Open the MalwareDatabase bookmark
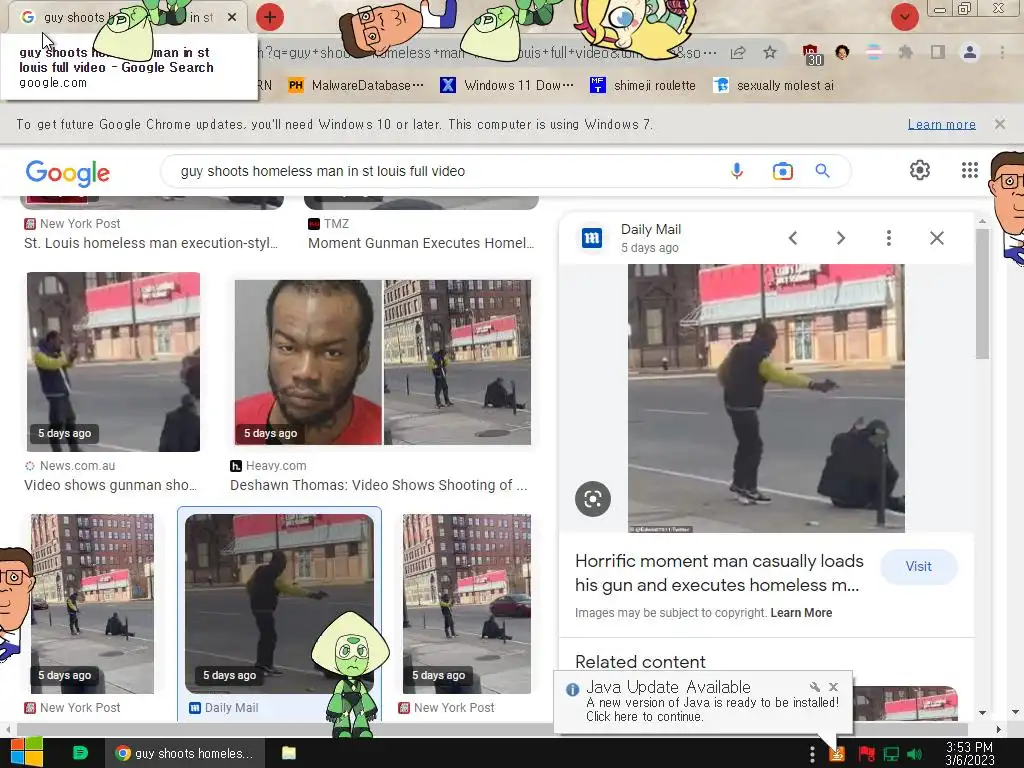Image resolution: width=1024 pixels, height=768 pixels. pos(356,86)
